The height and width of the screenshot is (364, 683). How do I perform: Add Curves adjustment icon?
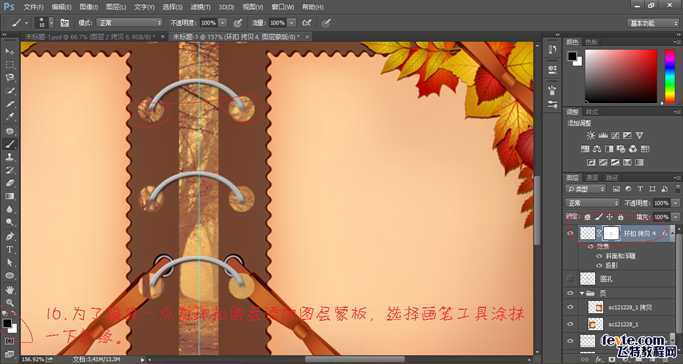(x=615, y=135)
